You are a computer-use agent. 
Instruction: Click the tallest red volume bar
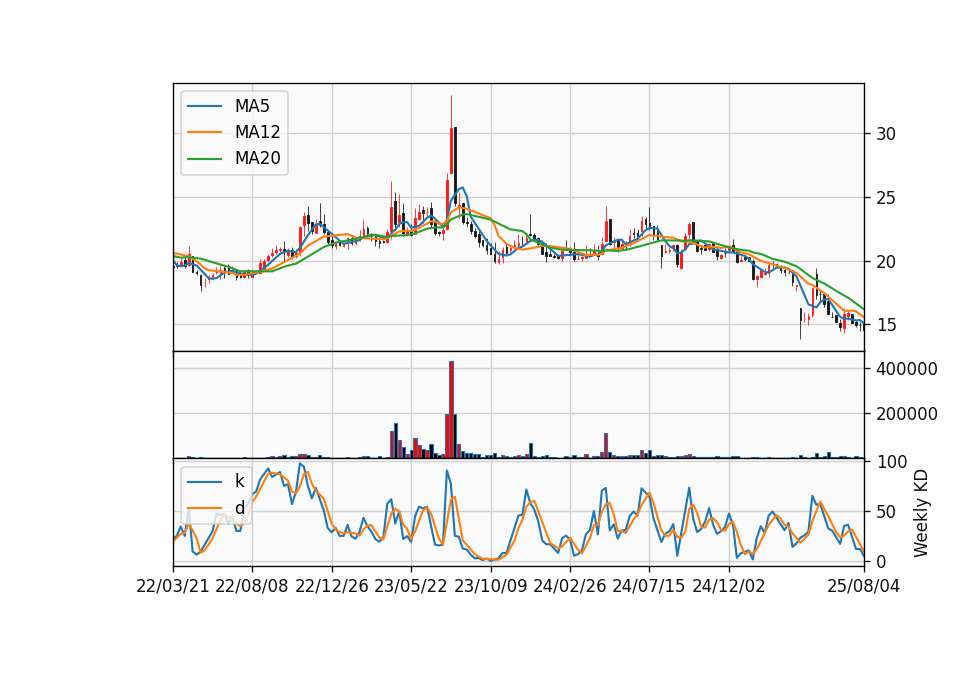click(x=451, y=410)
